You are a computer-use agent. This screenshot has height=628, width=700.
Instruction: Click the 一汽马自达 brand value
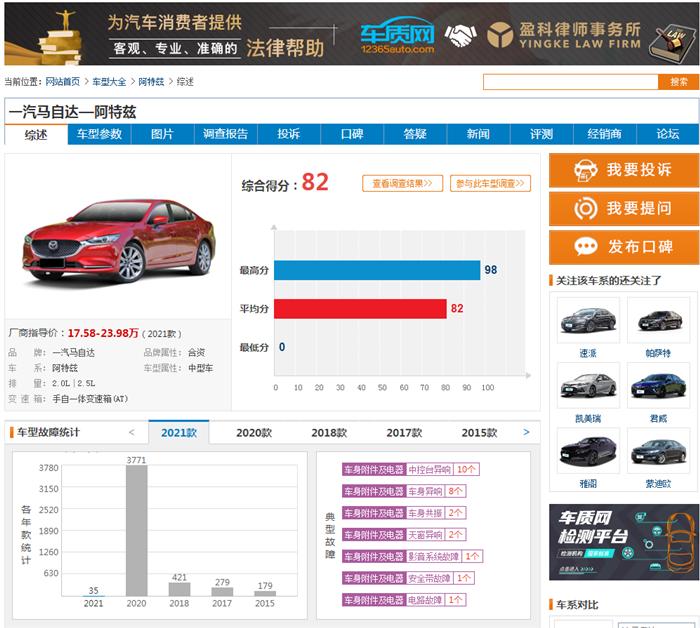[x=74, y=353]
